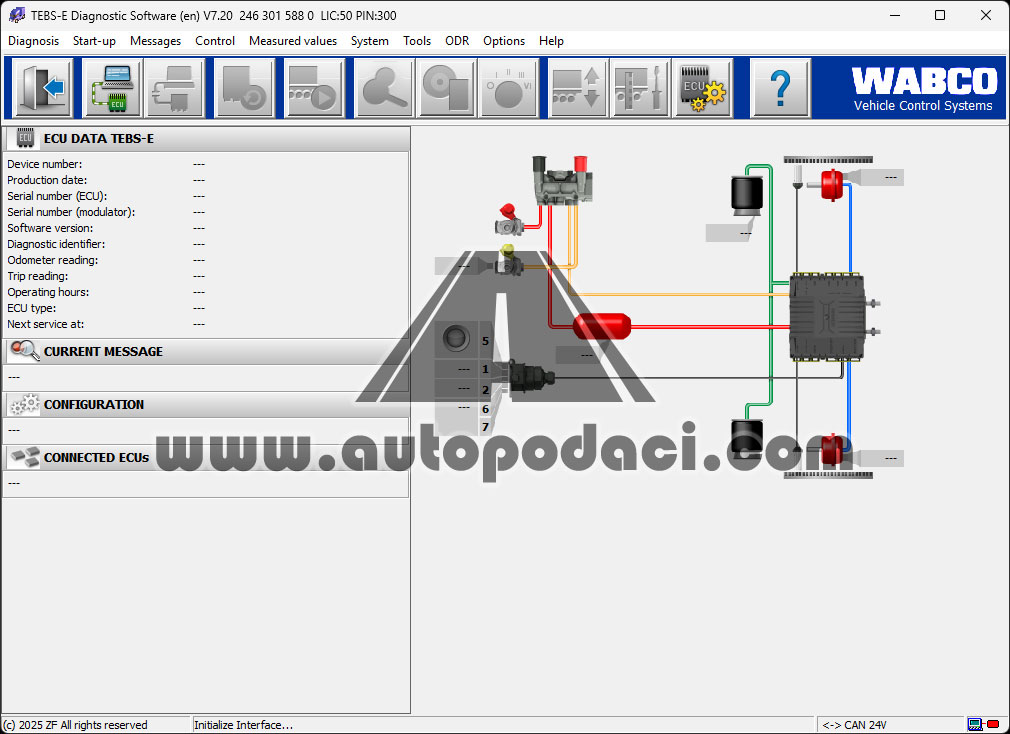Open the Messages menu
The image size is (1010, 734).
(155, 41)
